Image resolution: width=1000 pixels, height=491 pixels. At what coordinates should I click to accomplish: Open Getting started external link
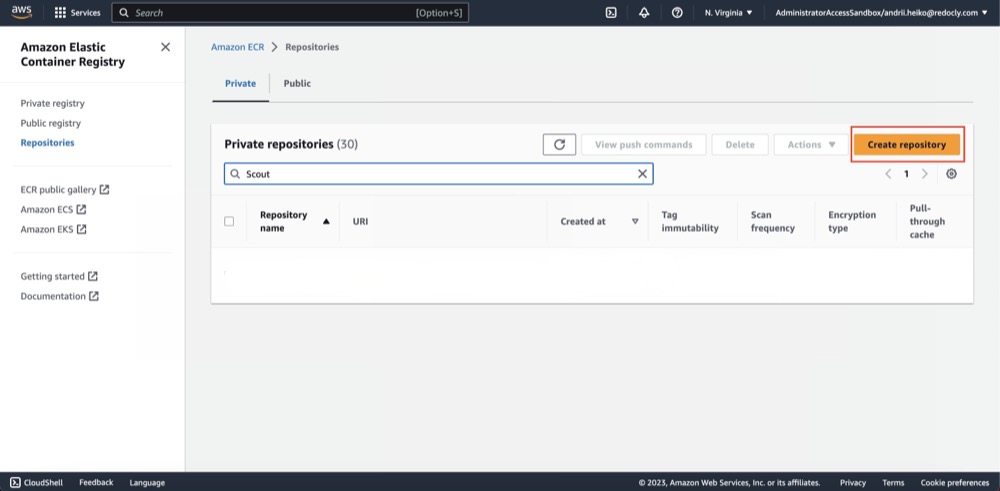pos(59,276)
